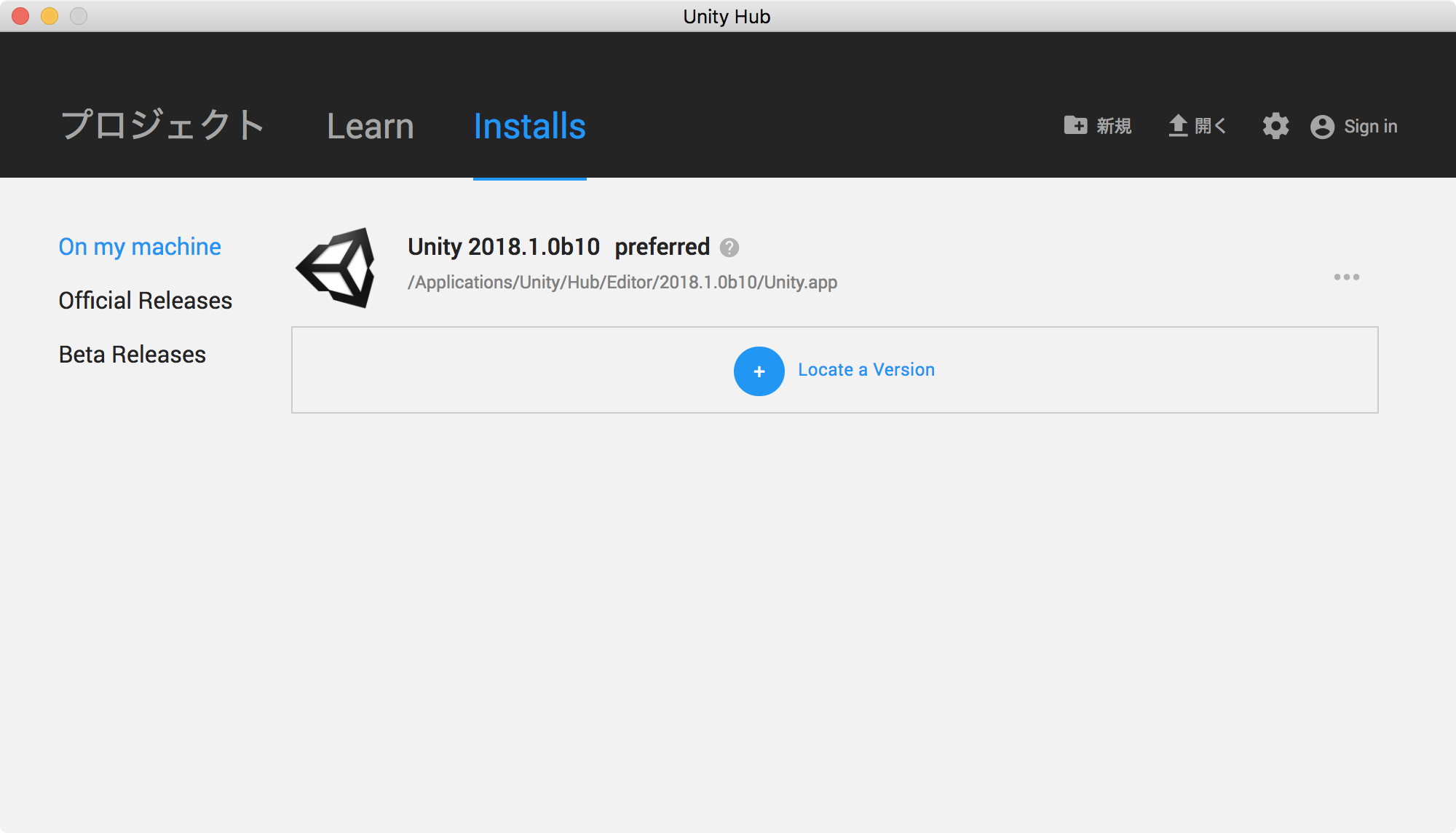
Task: Click the 開く button label
Action: click(x=1210, y=126)
